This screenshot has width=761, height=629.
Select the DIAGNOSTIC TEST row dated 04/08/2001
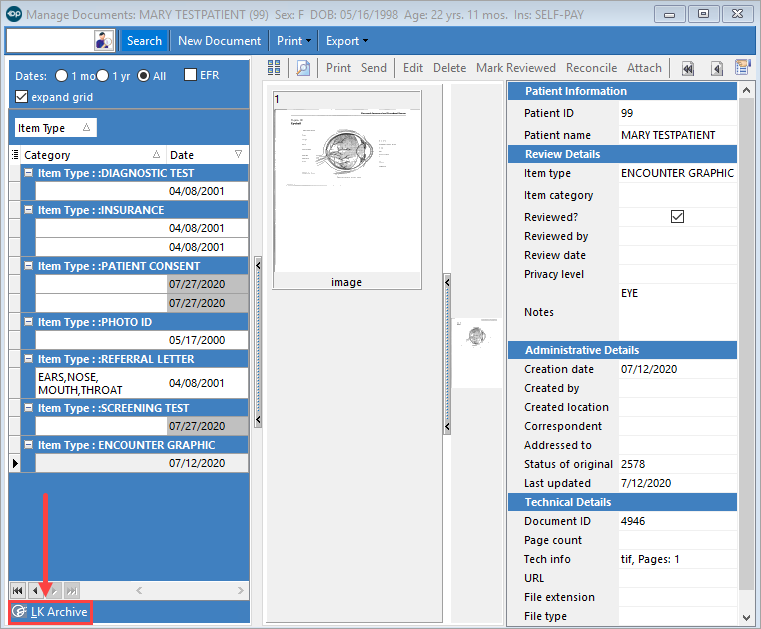pyautogui.click(x=142, y=191)
